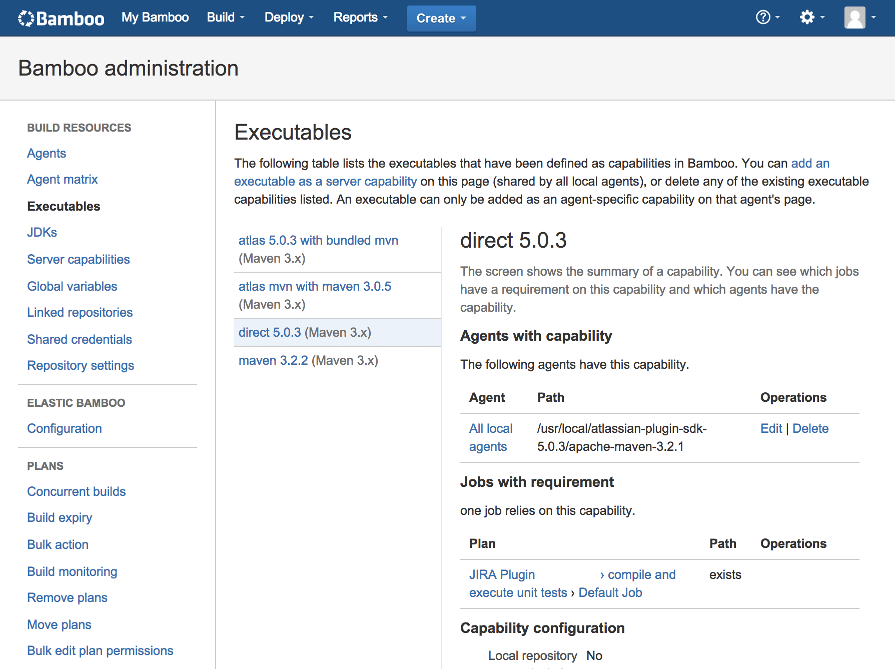Screen dimensions: 895x669
Task: Open JIRA Plugin plan link
Action: pyautogui.click(x=502, y=575)
